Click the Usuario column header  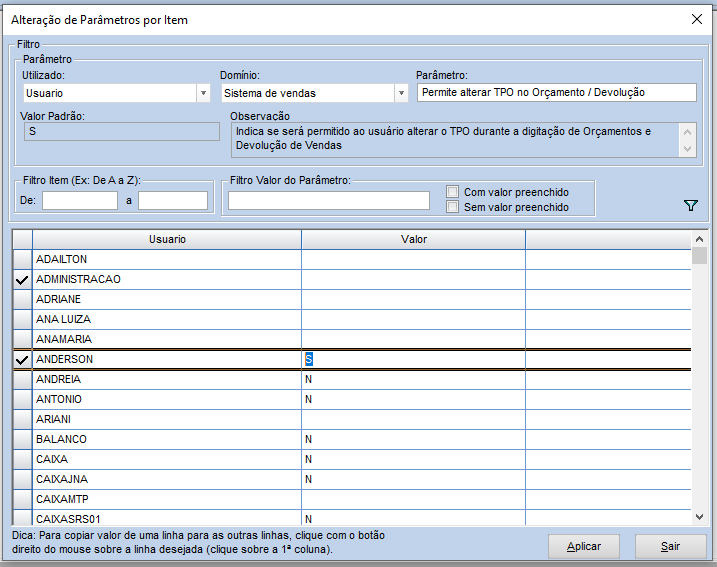point(167,240)
